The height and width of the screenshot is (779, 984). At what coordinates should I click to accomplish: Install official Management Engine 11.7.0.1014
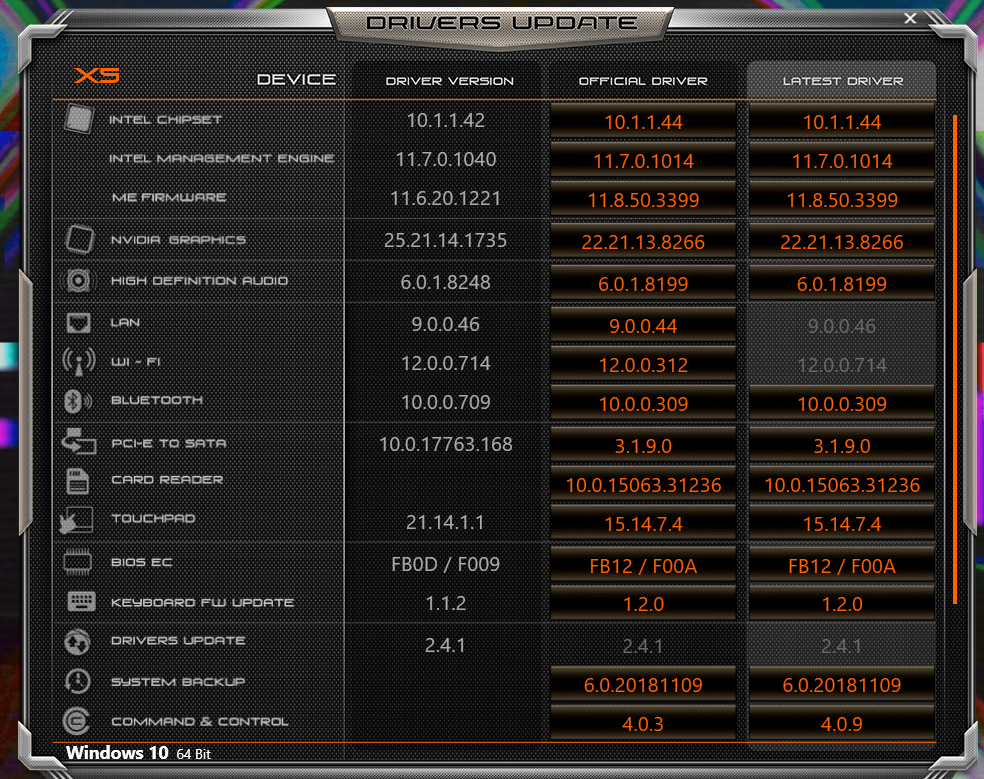643,161
